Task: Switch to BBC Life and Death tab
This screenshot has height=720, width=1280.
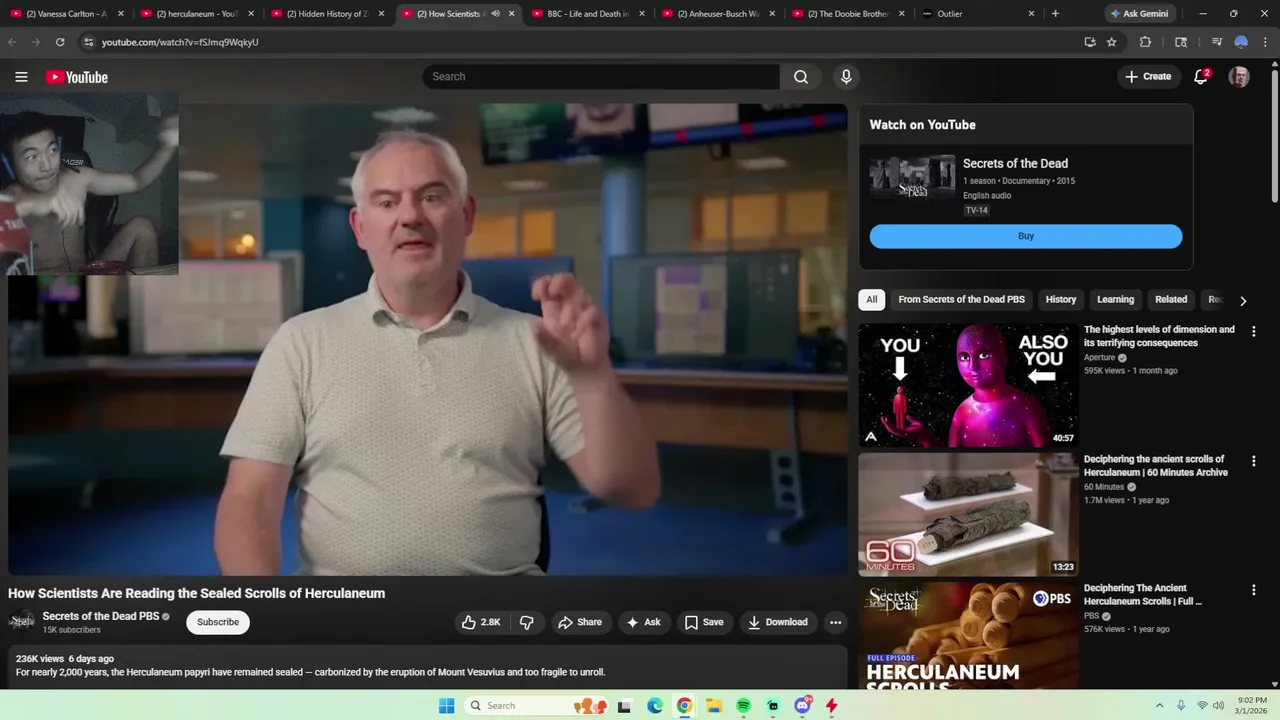Action: pos(587,14)
